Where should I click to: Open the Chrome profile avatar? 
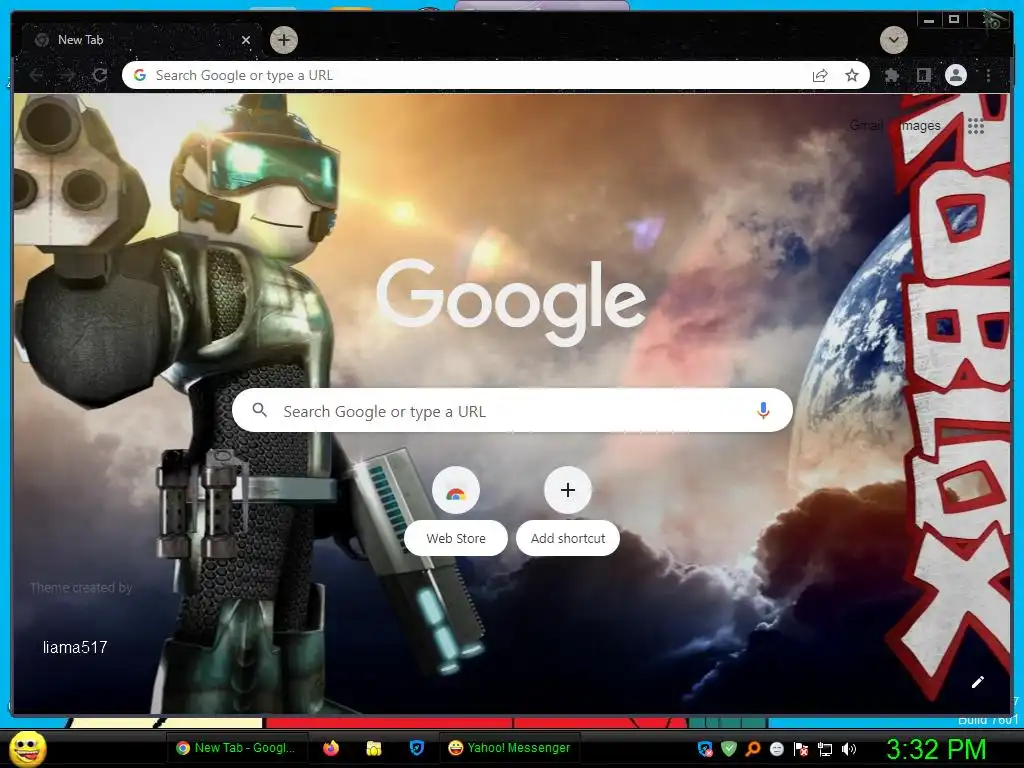point(955,75)
